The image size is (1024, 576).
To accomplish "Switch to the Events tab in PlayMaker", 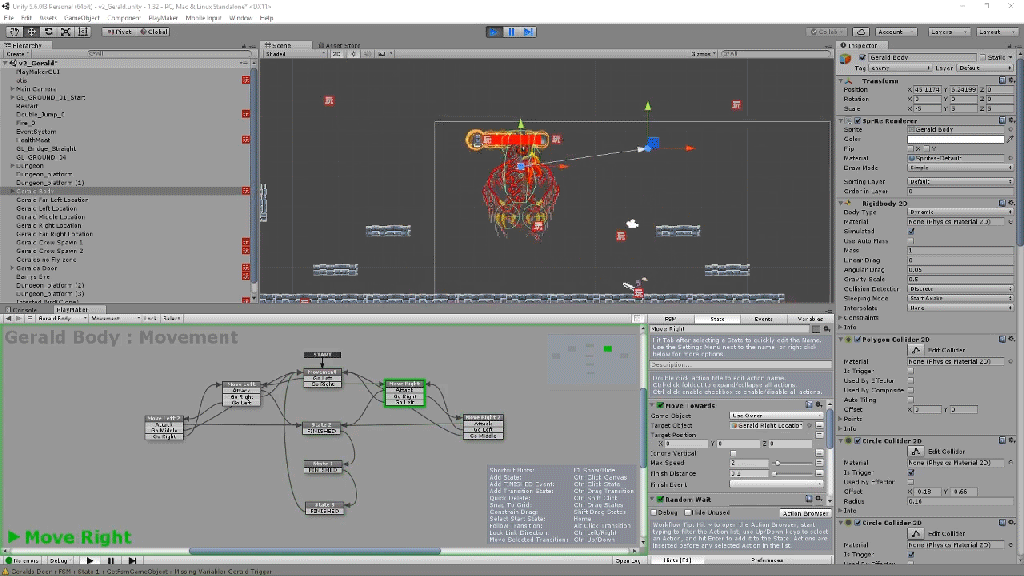I will point(763,319).
